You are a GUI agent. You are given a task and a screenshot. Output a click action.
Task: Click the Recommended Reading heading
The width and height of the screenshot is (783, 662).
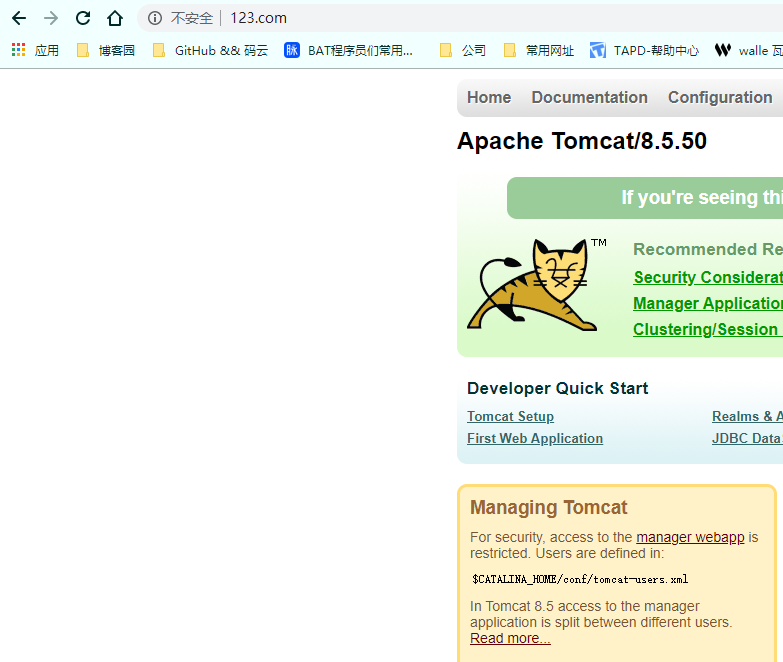(x=708, y=249)
